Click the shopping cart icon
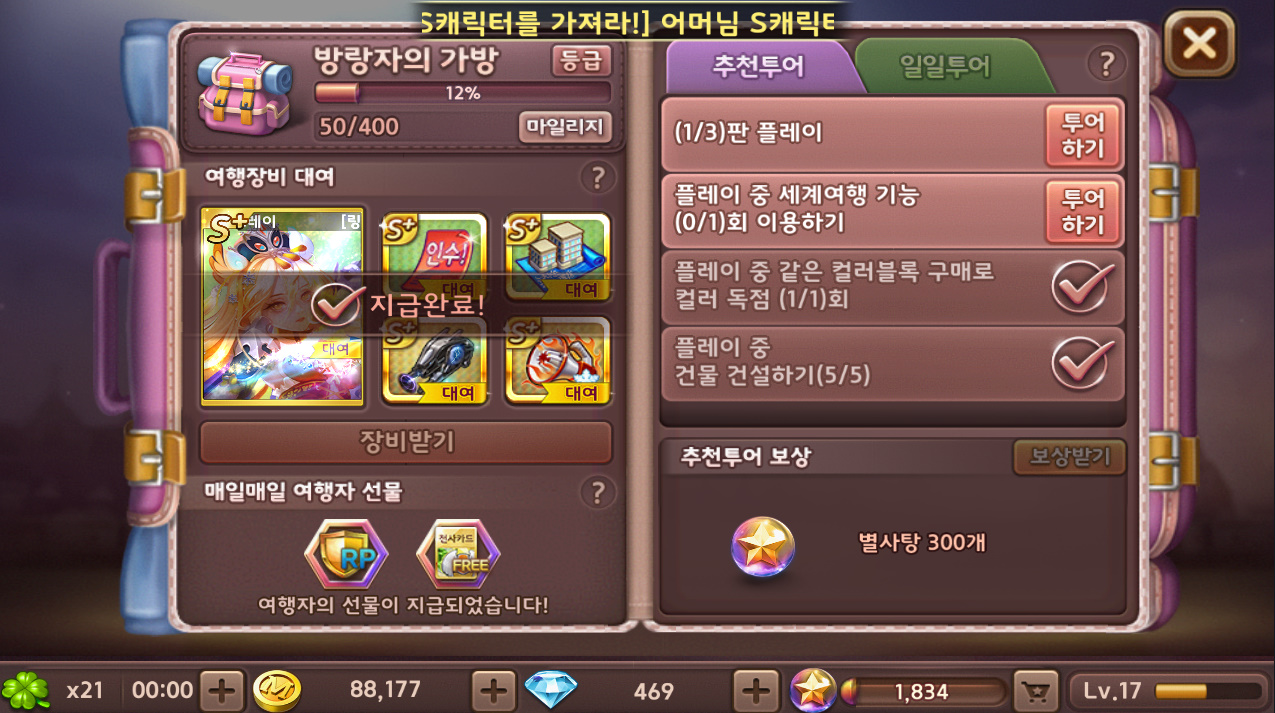This screenshot has height=713, width=1275. [1036, 690]
